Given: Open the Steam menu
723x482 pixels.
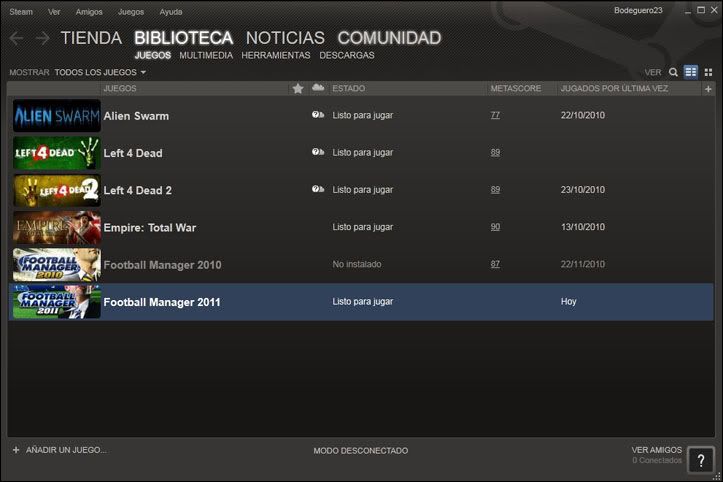Looking at the screenshot, I should coord(21,12).
